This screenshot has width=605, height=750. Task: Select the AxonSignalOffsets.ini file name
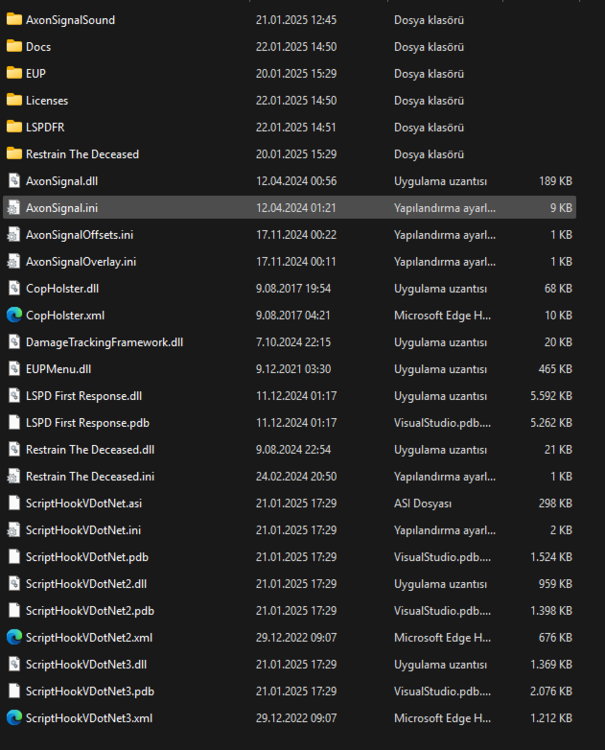click(79, 235)
